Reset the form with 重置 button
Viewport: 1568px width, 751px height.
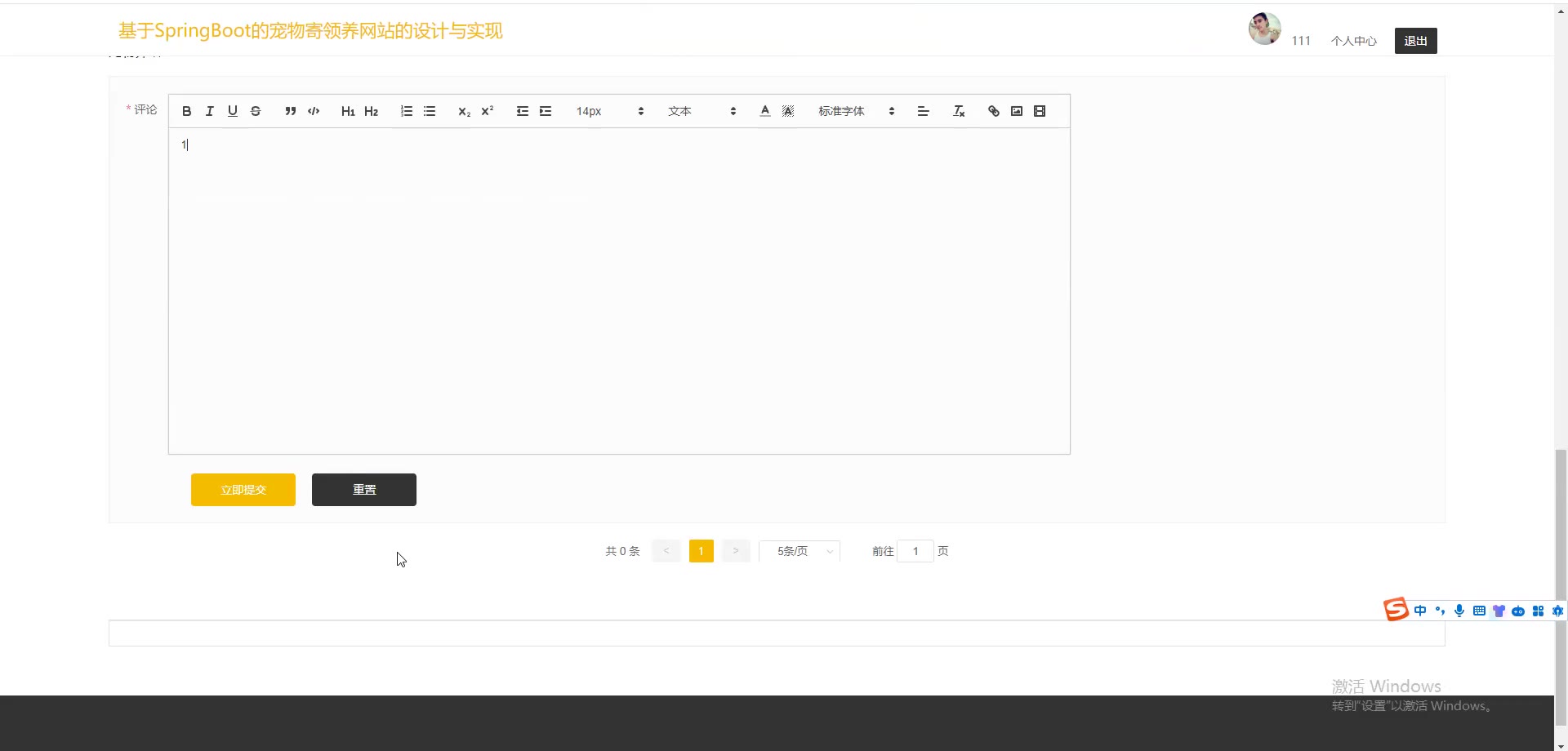[x=364, y=490]
